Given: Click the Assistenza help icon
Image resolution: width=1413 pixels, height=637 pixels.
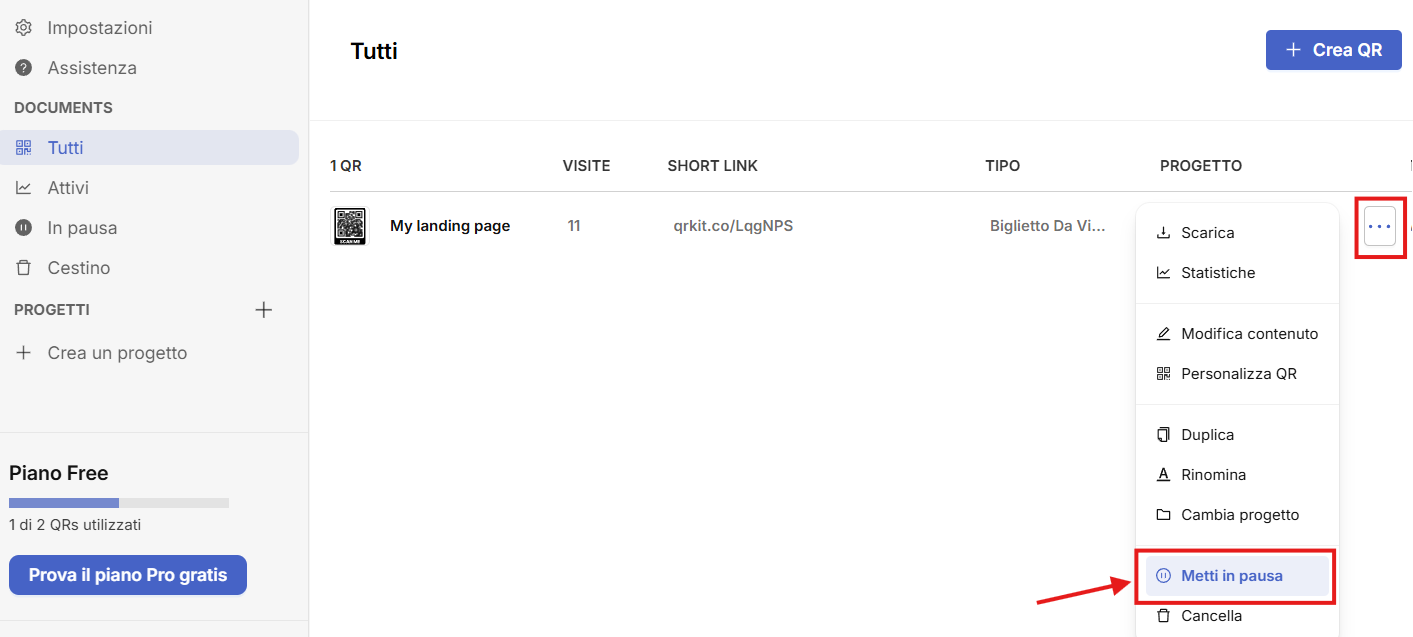Looking at the screenshot, I should coord(23,68).
